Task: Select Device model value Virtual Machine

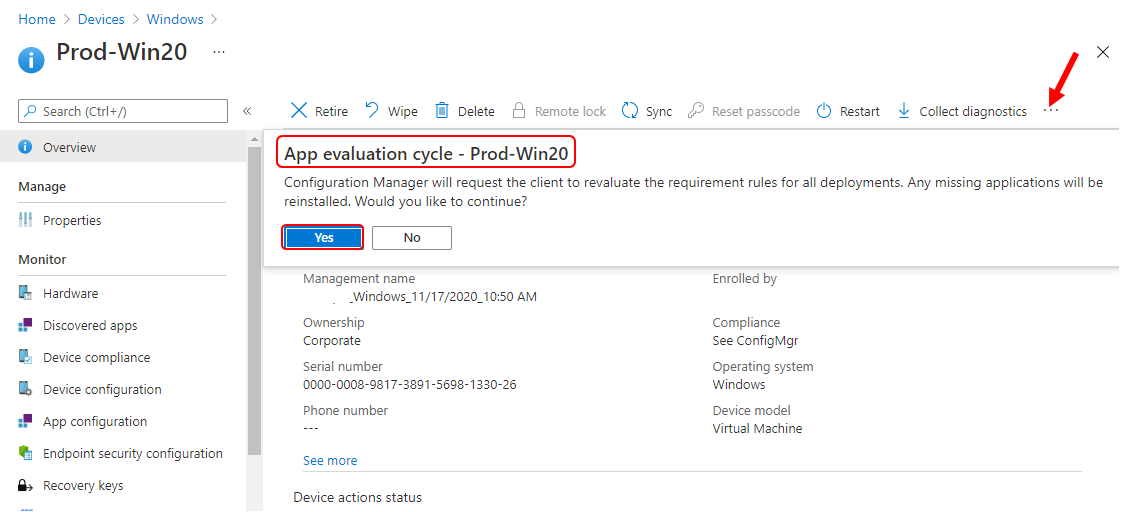Action: (757, 428)
